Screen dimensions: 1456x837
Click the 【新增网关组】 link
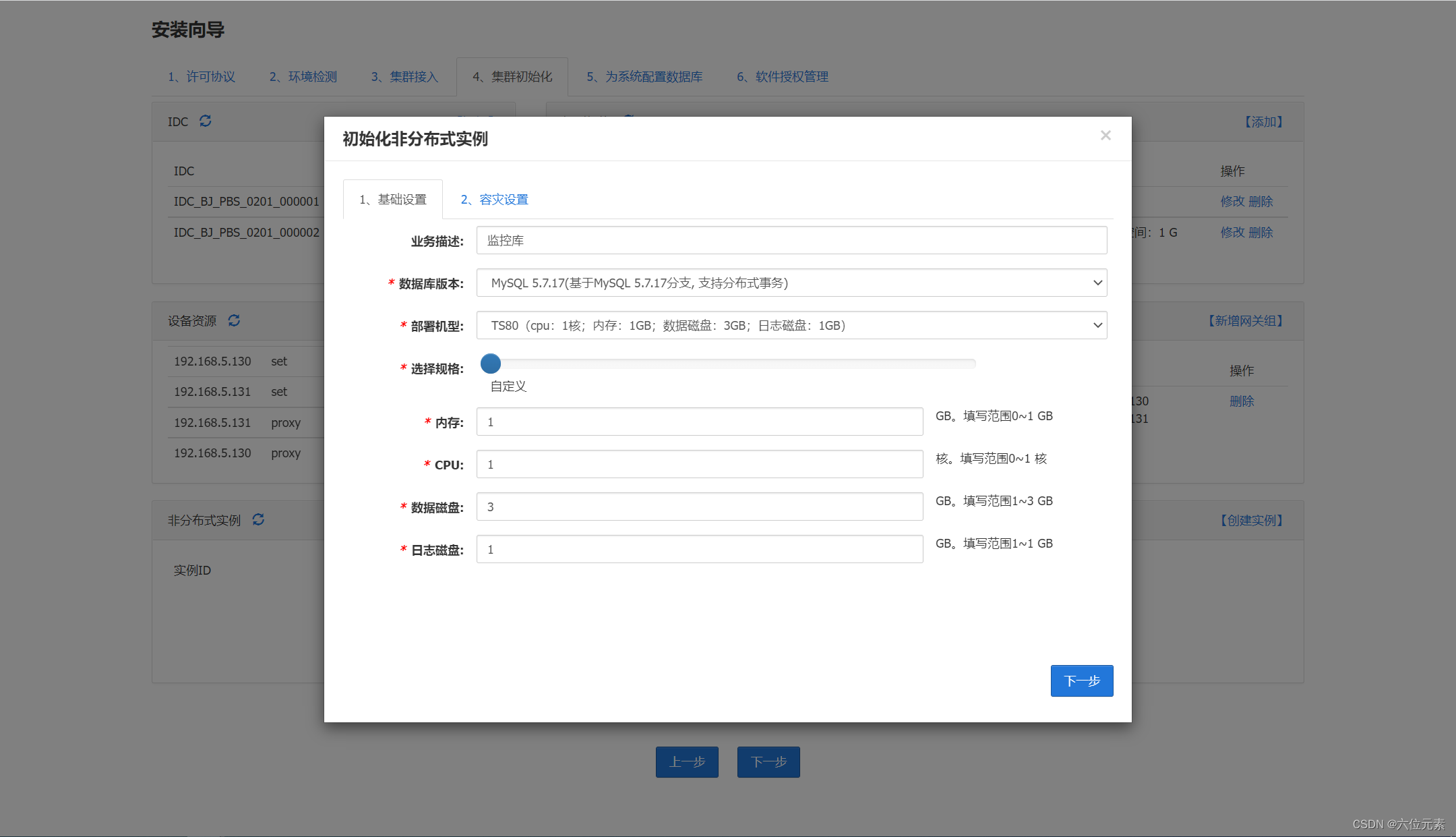coord(1245,321)
